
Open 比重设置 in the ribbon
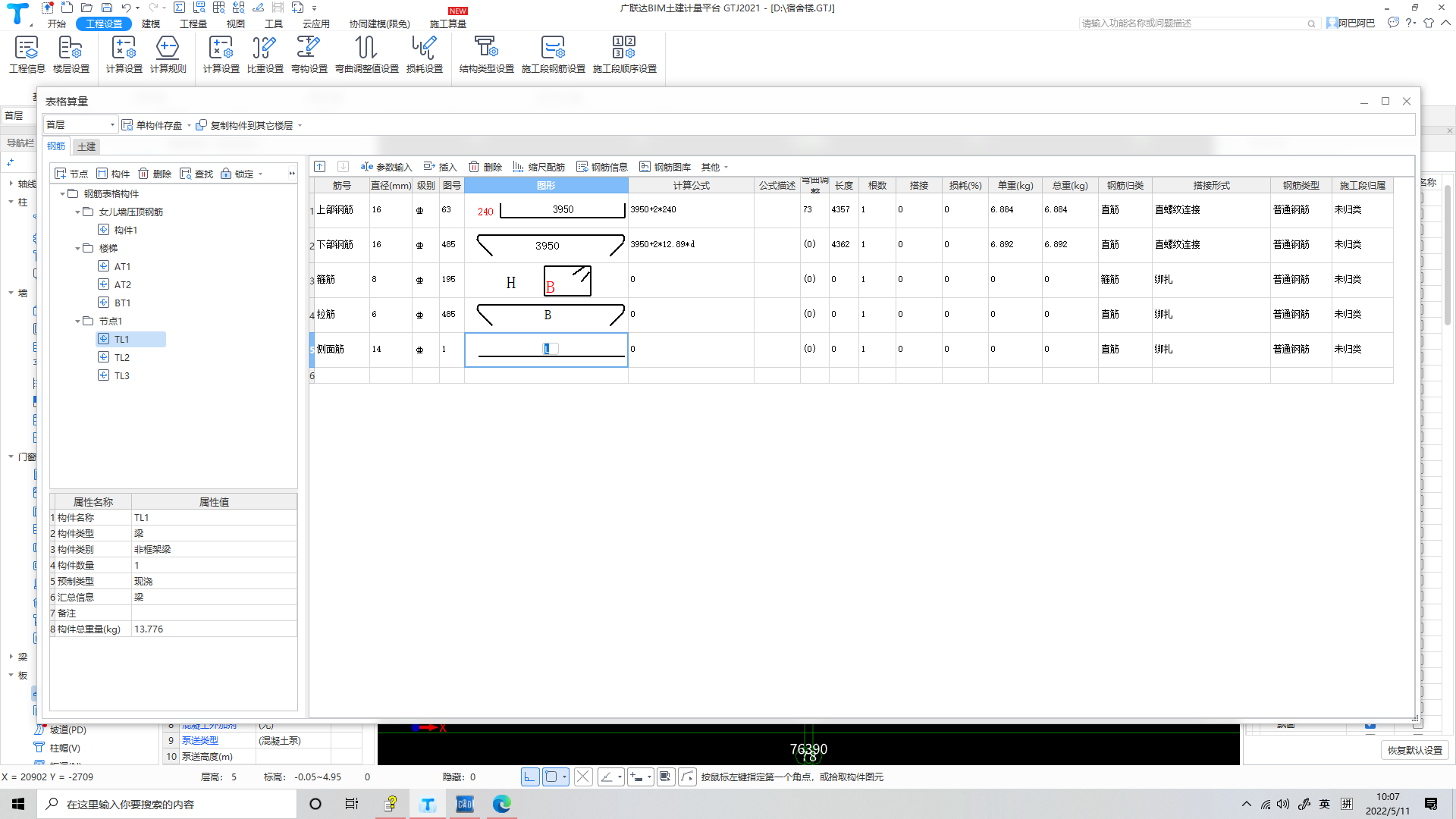coord(265,55)
